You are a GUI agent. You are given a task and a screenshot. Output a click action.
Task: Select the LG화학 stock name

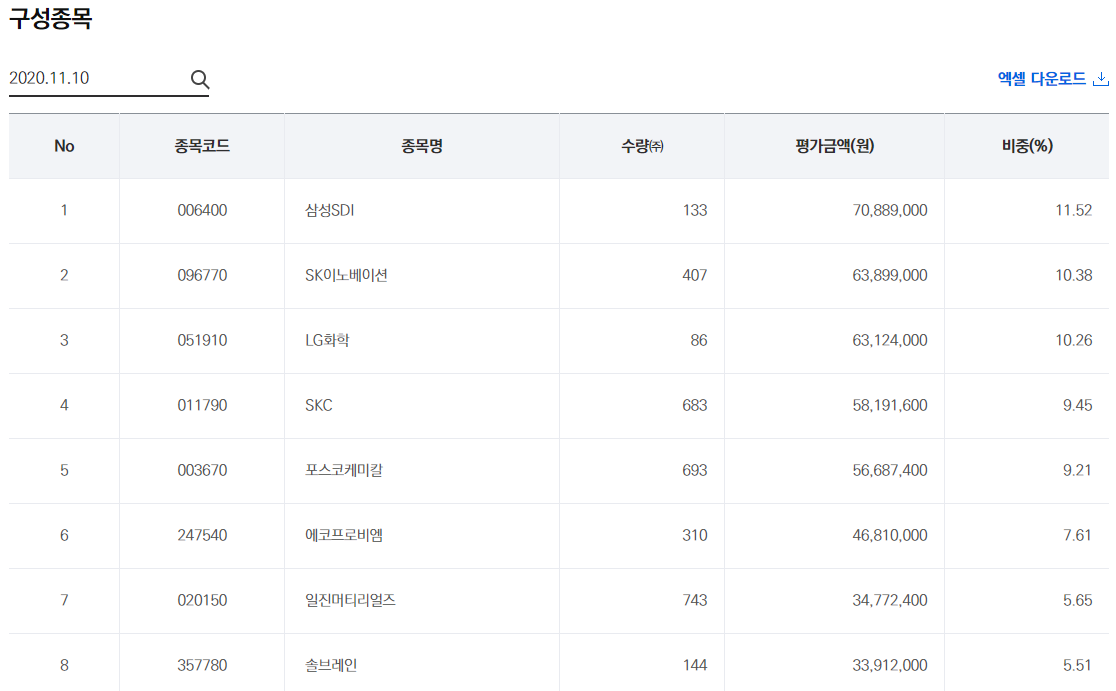[x=327, y=340]
